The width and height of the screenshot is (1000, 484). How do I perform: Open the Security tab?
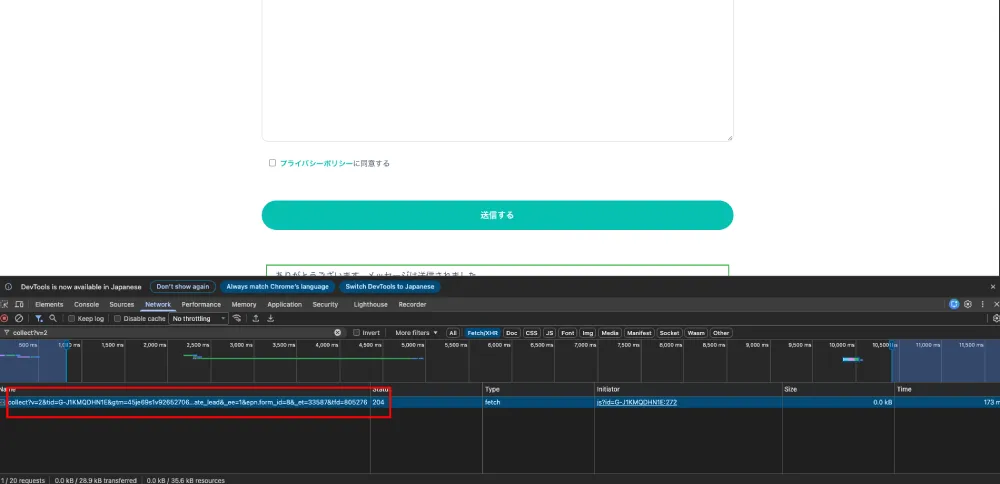(x=325, y=305)
